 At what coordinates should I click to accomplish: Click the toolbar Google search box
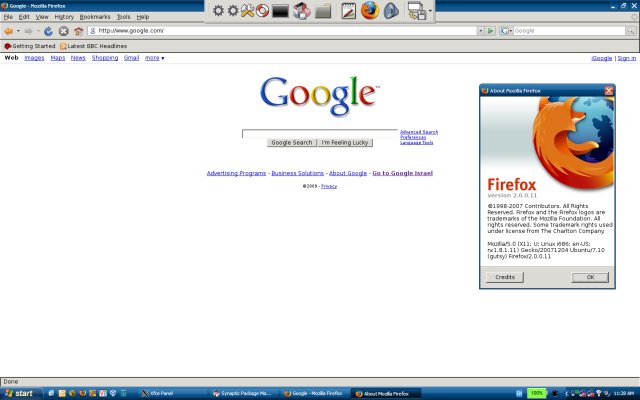pyautogui.click(x=569, y=31)
